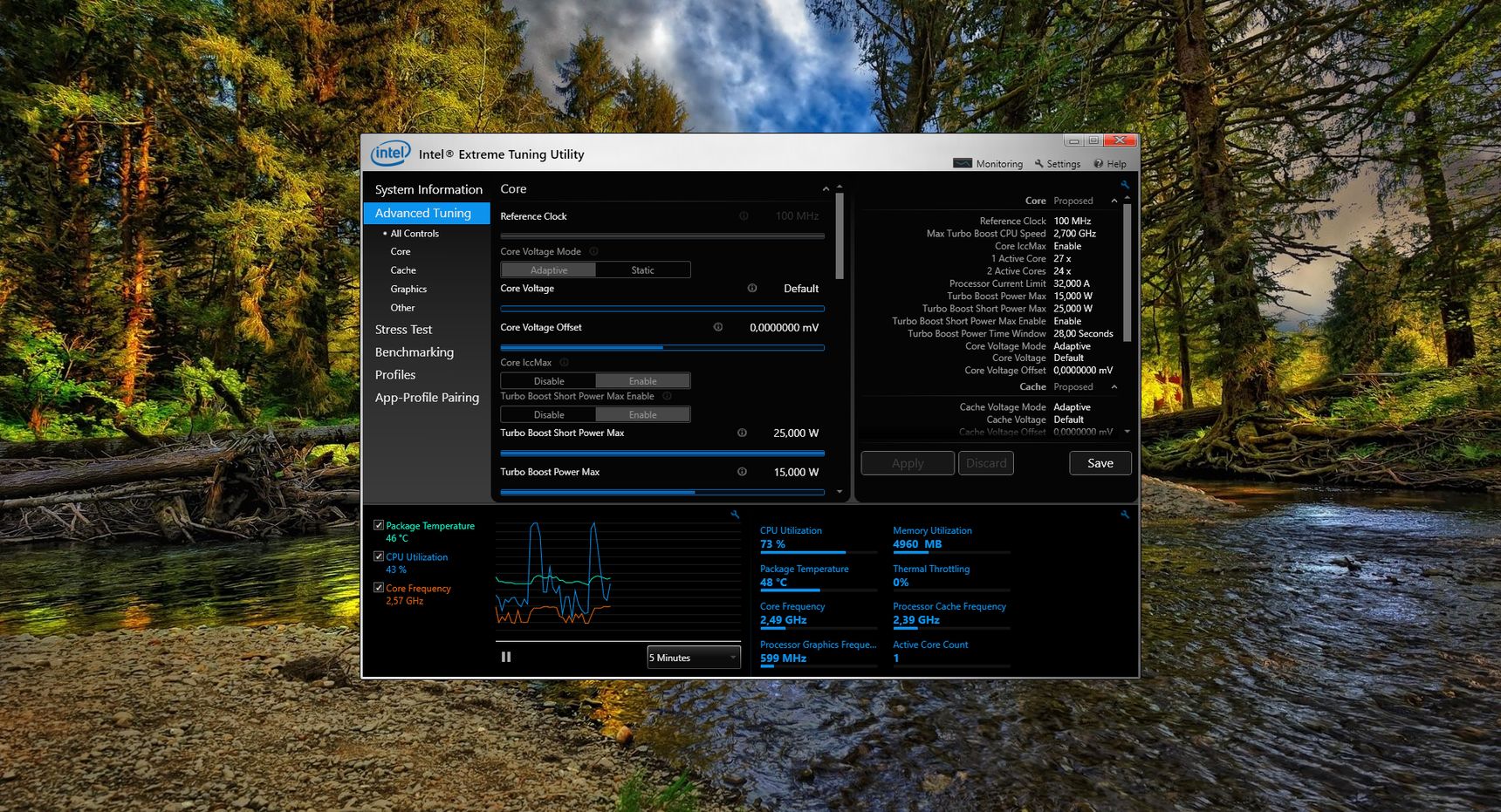The height and width of the screenshot is (812, 1501).
Task: Click the Monitoring link label
Action: (x=999, y=164)
